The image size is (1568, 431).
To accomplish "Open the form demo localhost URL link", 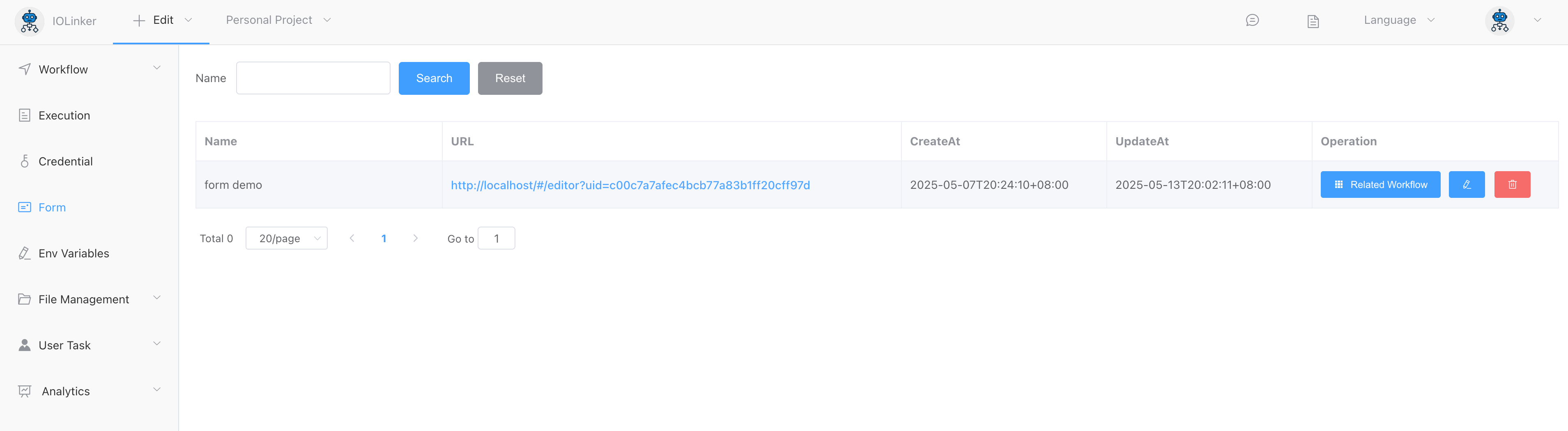I will (x=630, y=185).
